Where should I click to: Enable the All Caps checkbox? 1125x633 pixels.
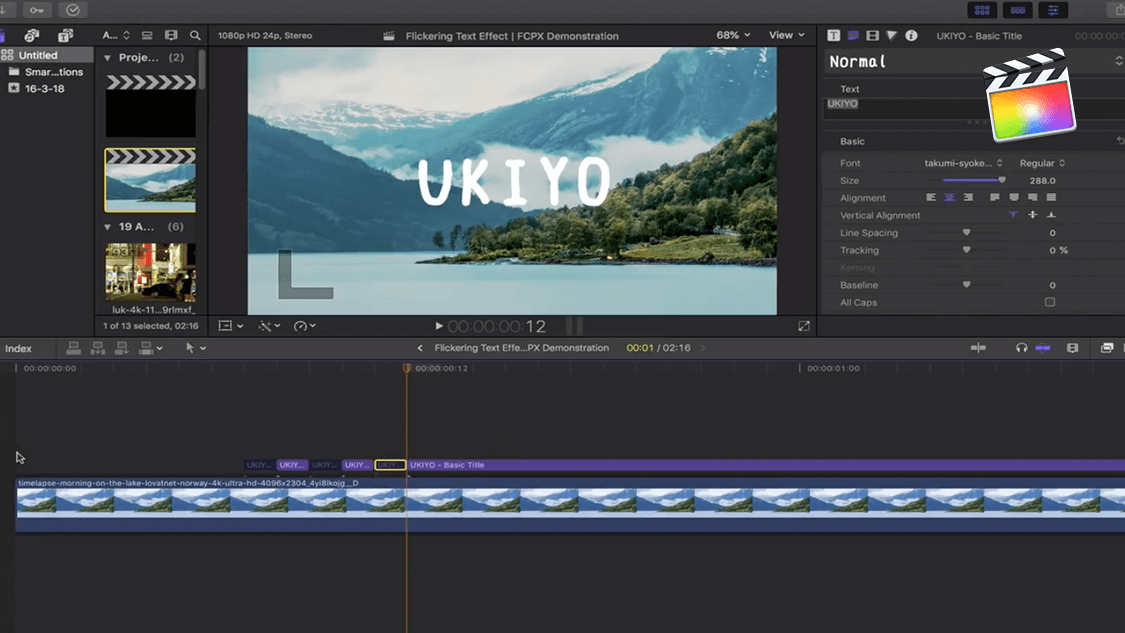point(1049,302)
